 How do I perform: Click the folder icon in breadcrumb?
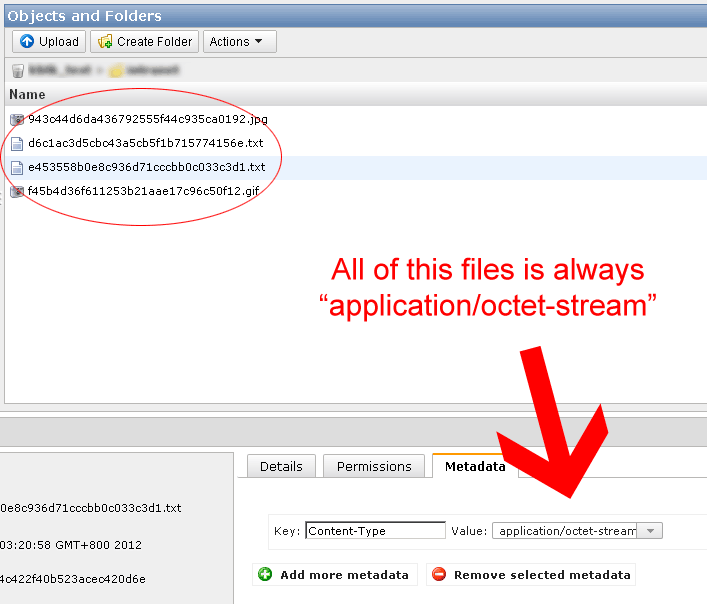pos(116,71)
